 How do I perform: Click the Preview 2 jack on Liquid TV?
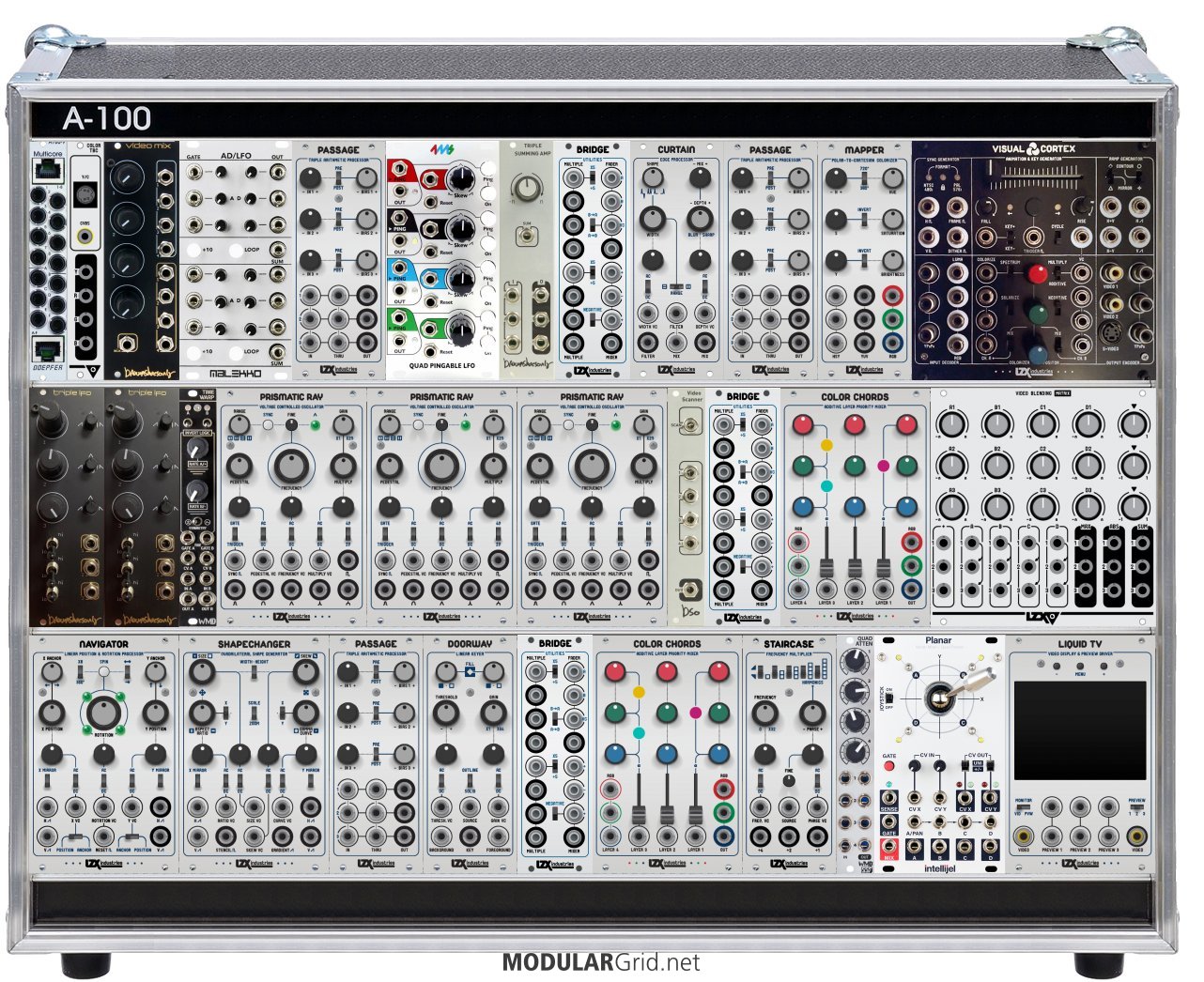click(x=1080, y=836)
